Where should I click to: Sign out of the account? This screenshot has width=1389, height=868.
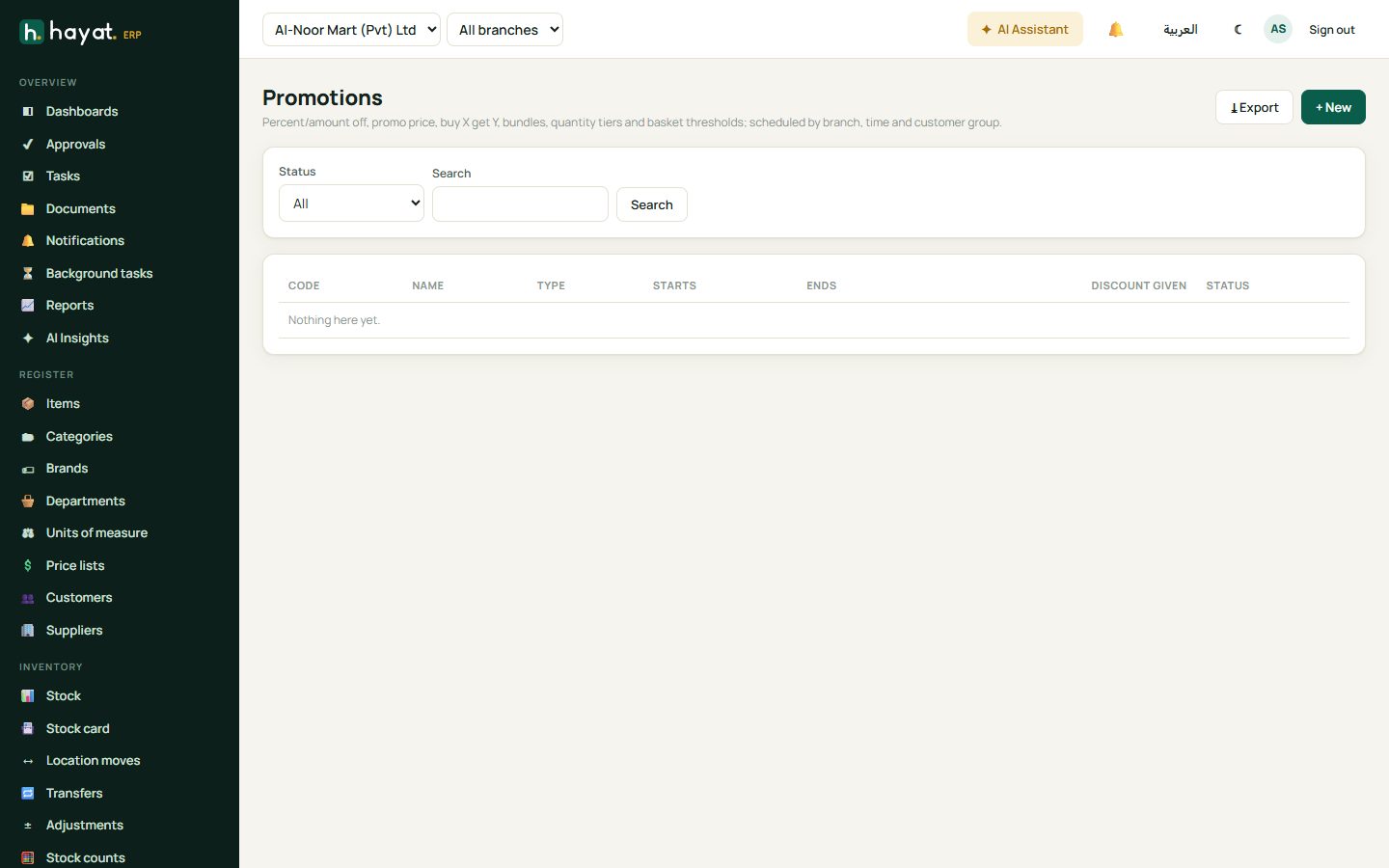[1332, 30]
